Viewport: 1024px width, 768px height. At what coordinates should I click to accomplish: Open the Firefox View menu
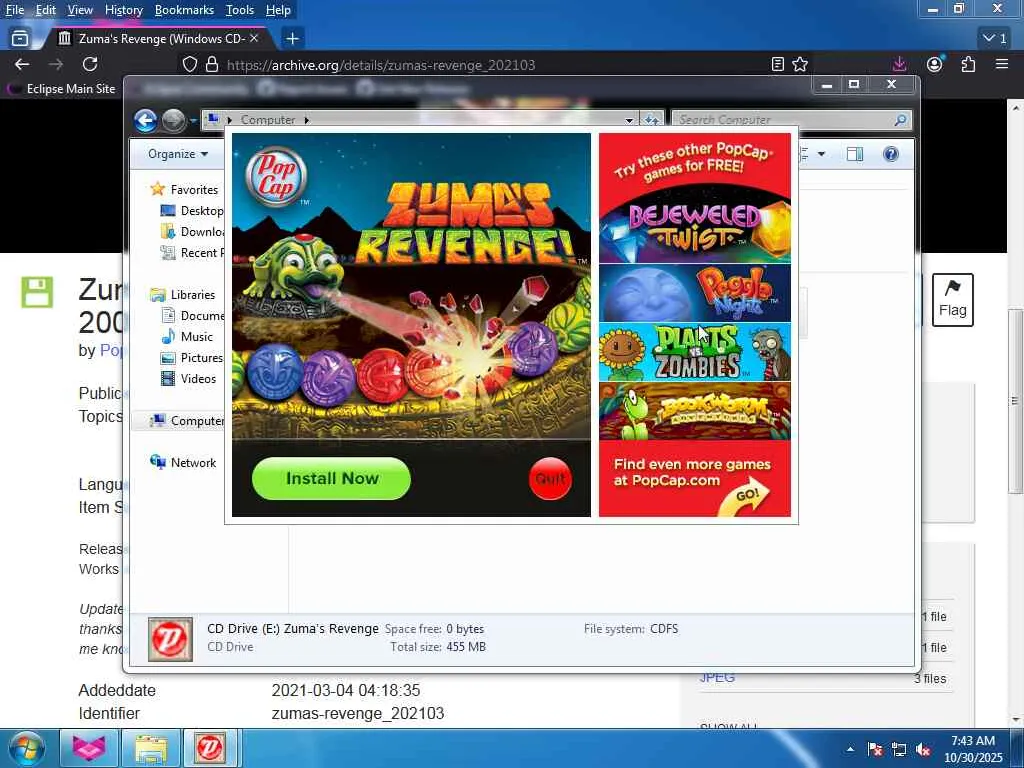80,10
